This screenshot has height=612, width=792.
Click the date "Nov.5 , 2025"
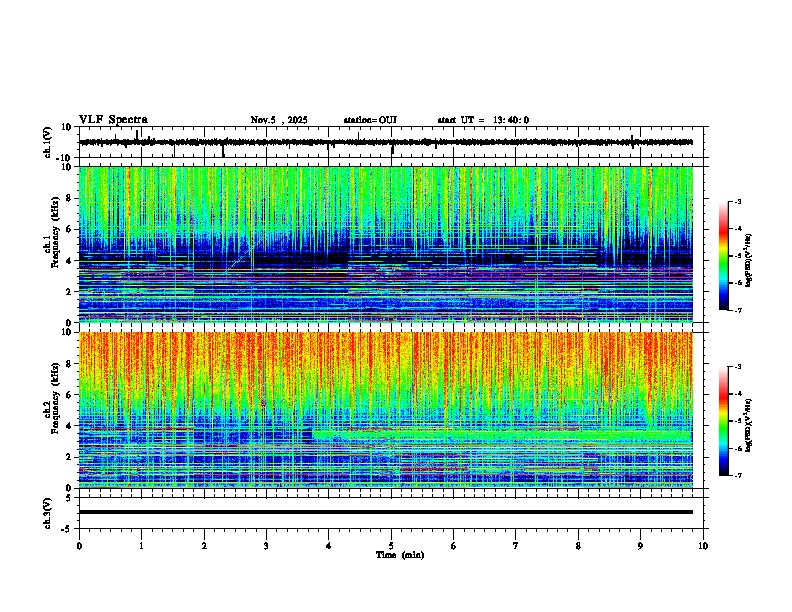click(x=279, y=120)
